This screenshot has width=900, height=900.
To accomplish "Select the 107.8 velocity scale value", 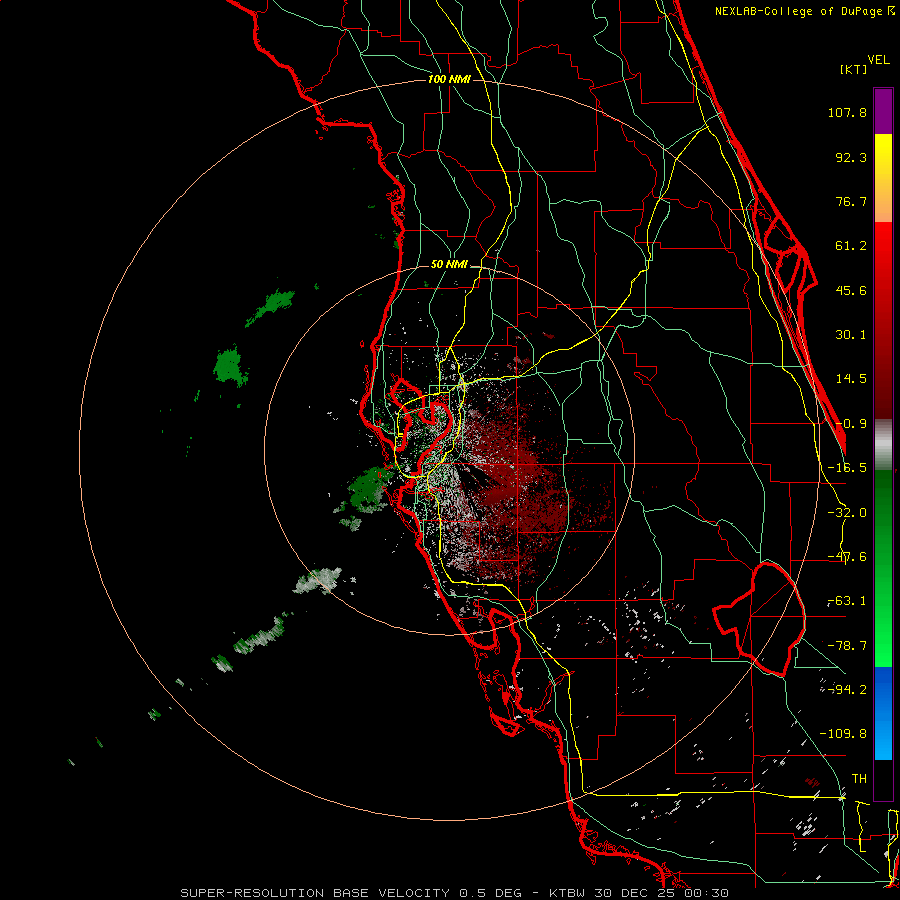I will (847, 112).
